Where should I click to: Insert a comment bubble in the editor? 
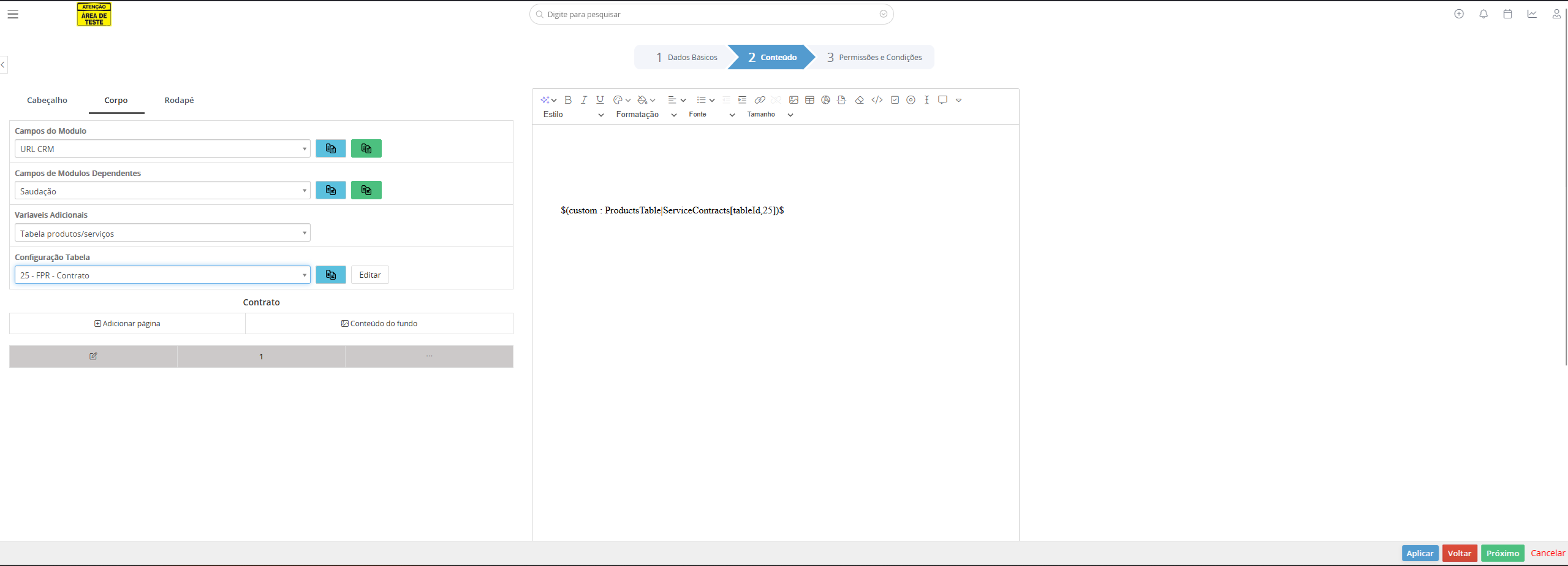point(942,100)
